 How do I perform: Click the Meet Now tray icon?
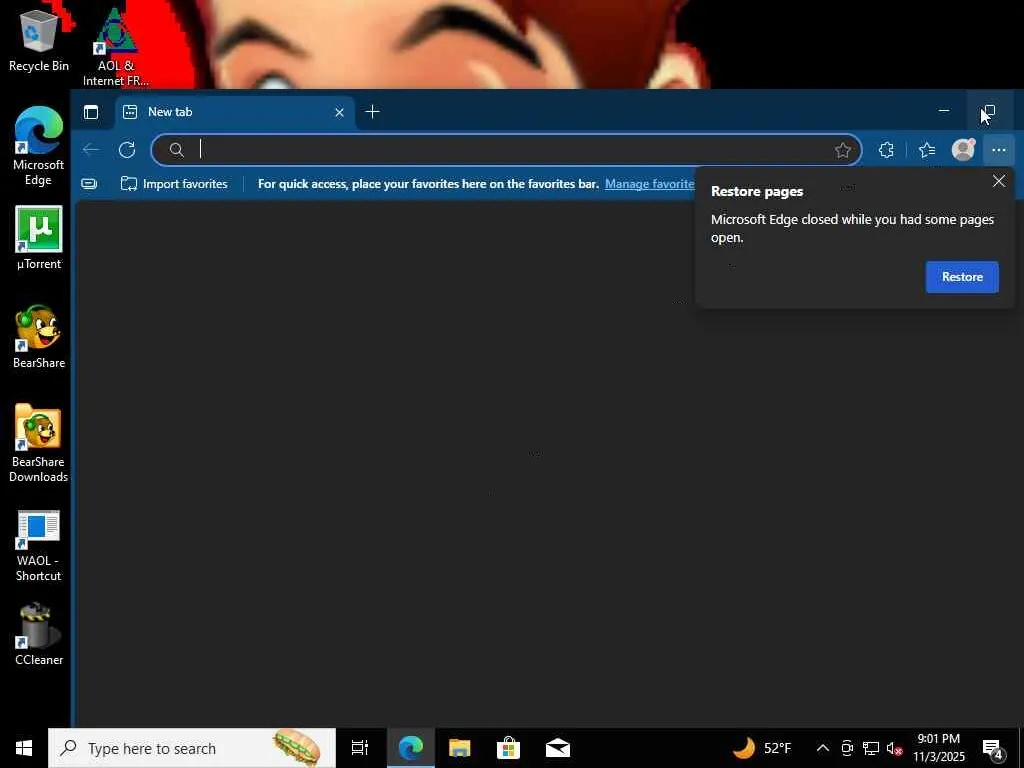point(847,748)
